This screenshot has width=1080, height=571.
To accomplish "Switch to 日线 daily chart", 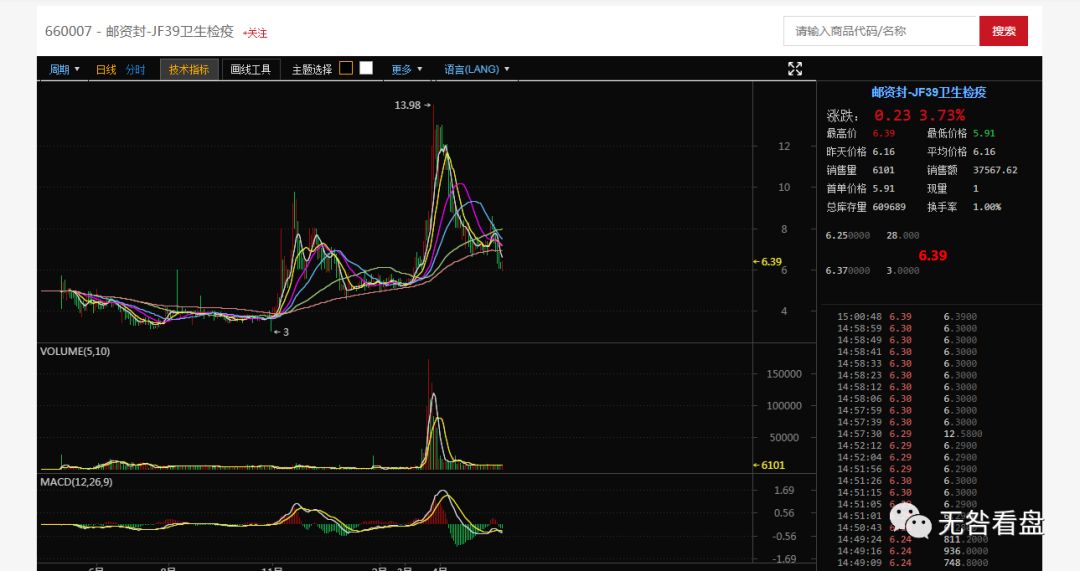I will click(x=106, y=69).
